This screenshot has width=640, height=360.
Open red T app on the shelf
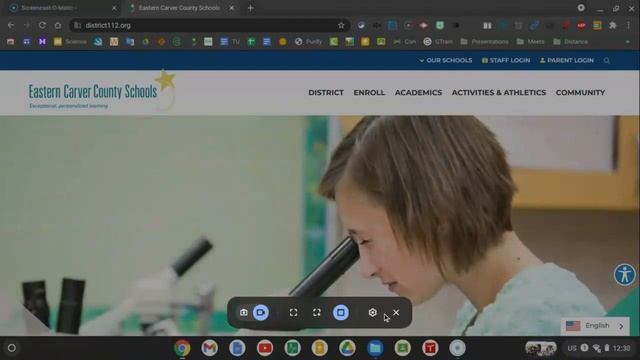(x=430, y=348)
